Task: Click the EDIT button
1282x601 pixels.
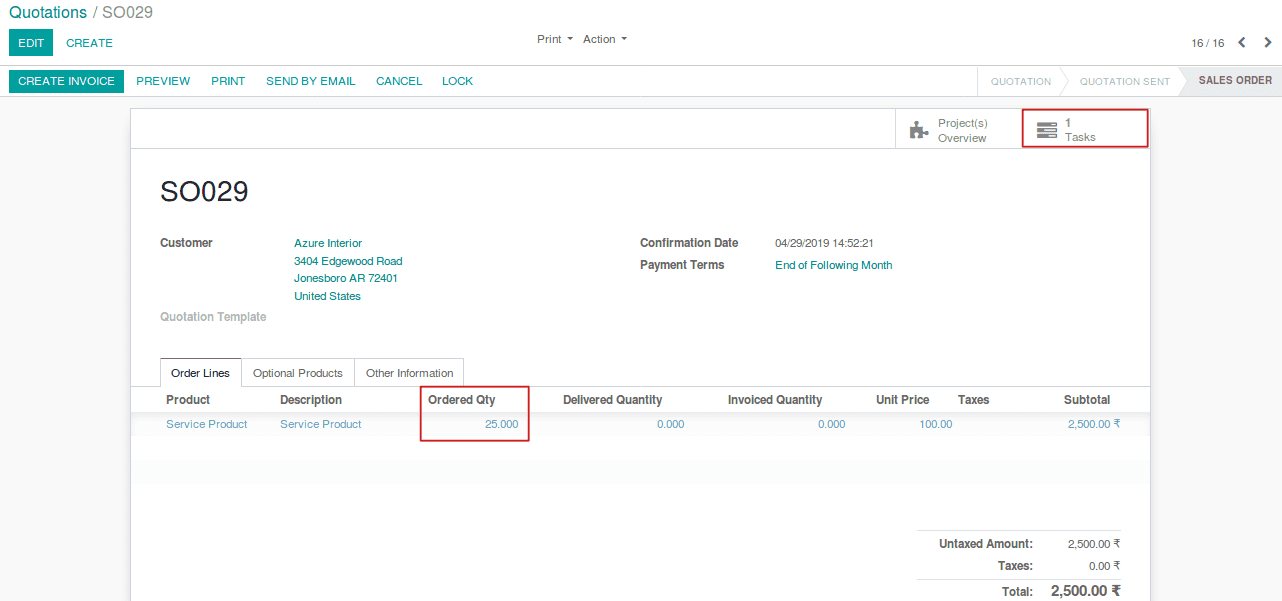Action: (31, 43)
